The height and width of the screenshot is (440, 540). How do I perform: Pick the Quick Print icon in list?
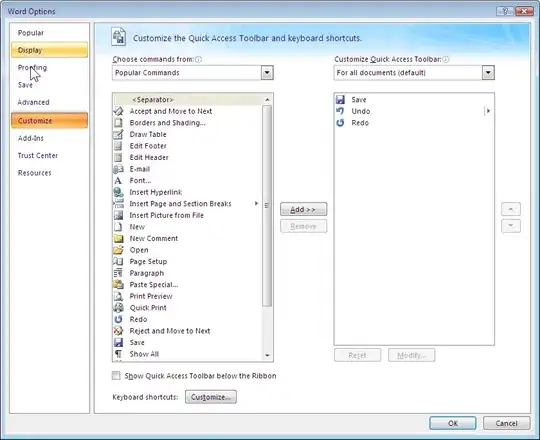(x=118, y=307)
